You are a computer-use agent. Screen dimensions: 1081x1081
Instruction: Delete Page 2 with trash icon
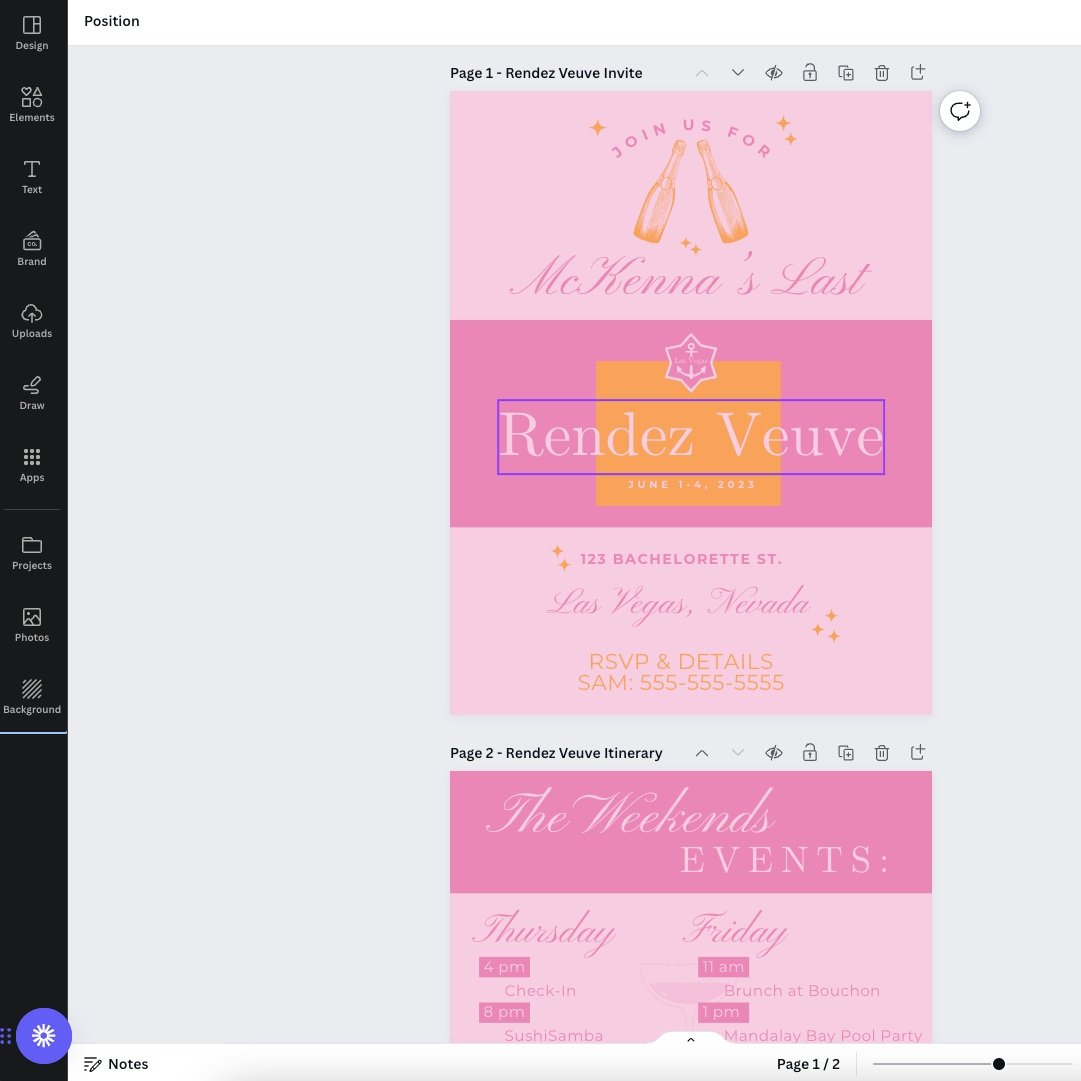(882, 753)
